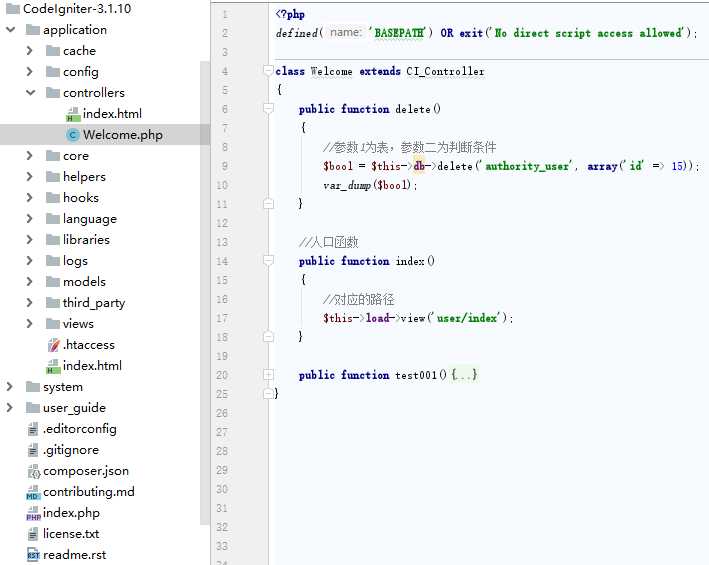The height and width of the screenshot is (565, 709).
Task: Expand the third_party folder arrow
Action: click(x=30, y=302)
